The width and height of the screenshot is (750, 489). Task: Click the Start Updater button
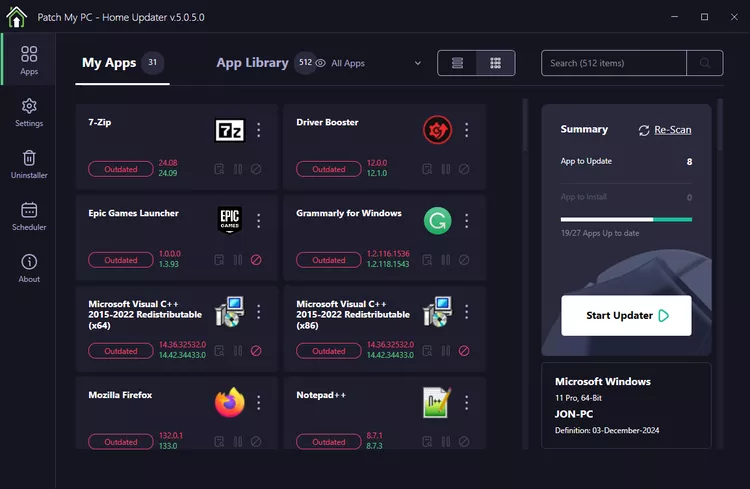626,315
